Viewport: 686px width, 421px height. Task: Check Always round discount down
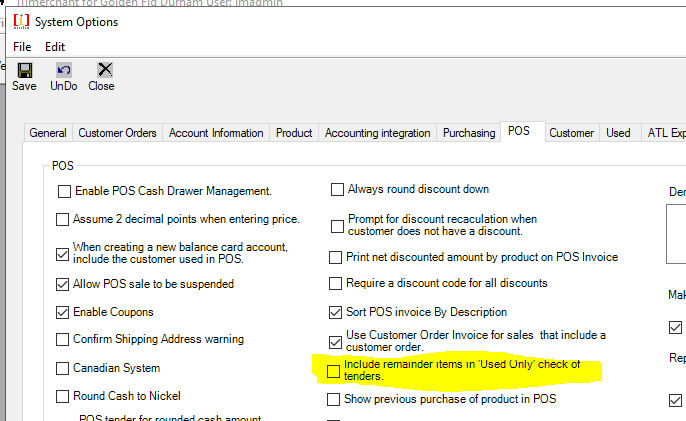click(337, 189)
